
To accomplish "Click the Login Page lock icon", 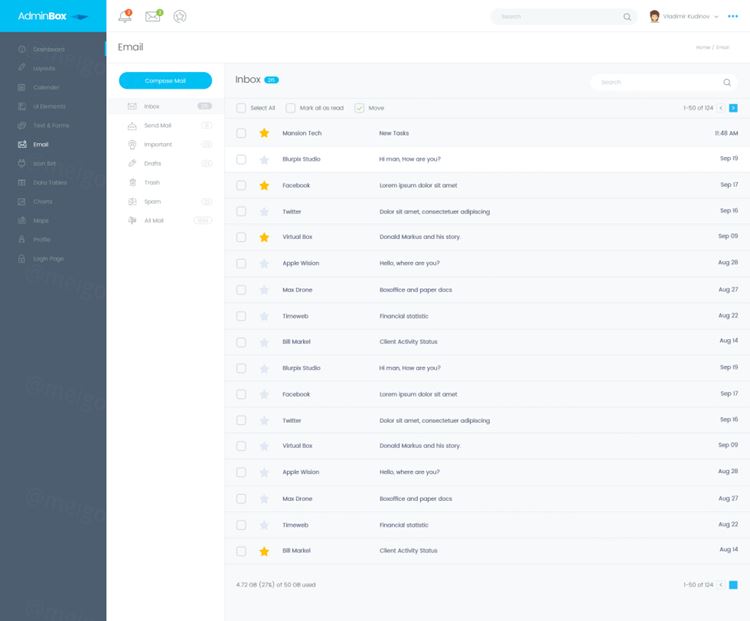I will (x=22, y=258).
